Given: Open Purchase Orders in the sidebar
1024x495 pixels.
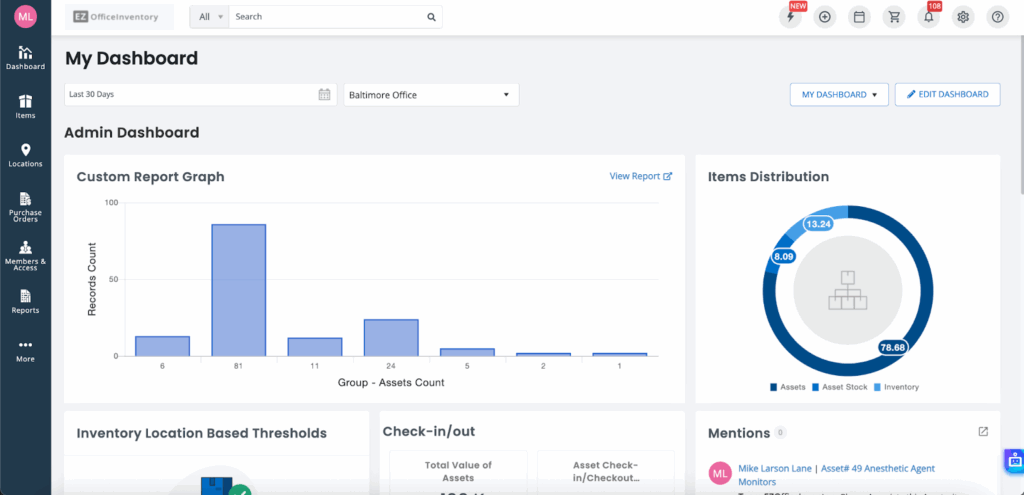Looking at the screenshot, I should [x=25, y=207].
